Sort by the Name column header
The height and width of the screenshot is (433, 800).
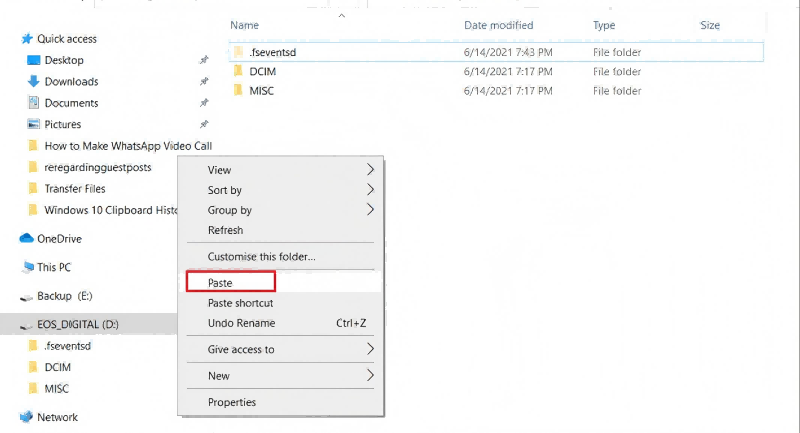pos(244,25)
